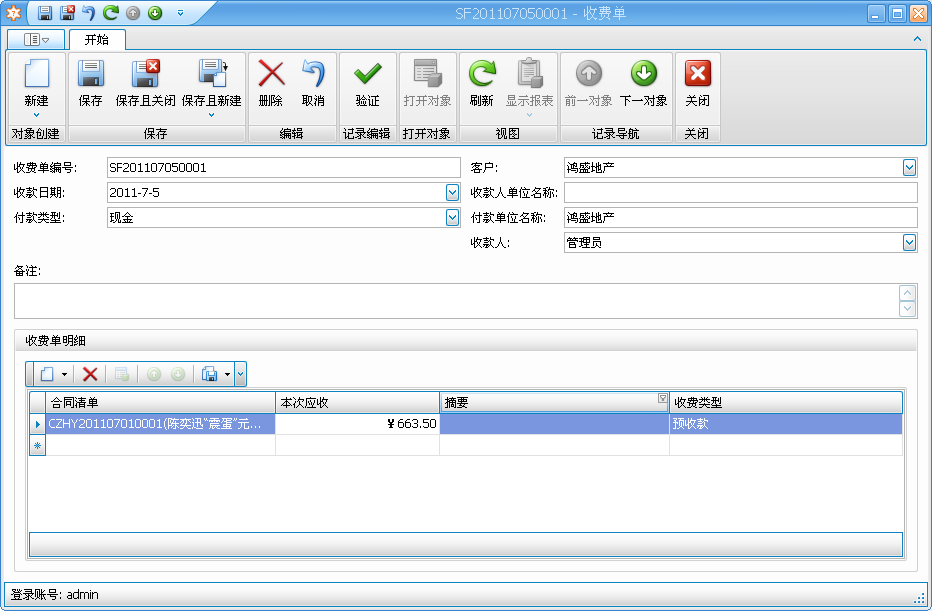Open the 收款日期 date dropdown

(452, 193)
